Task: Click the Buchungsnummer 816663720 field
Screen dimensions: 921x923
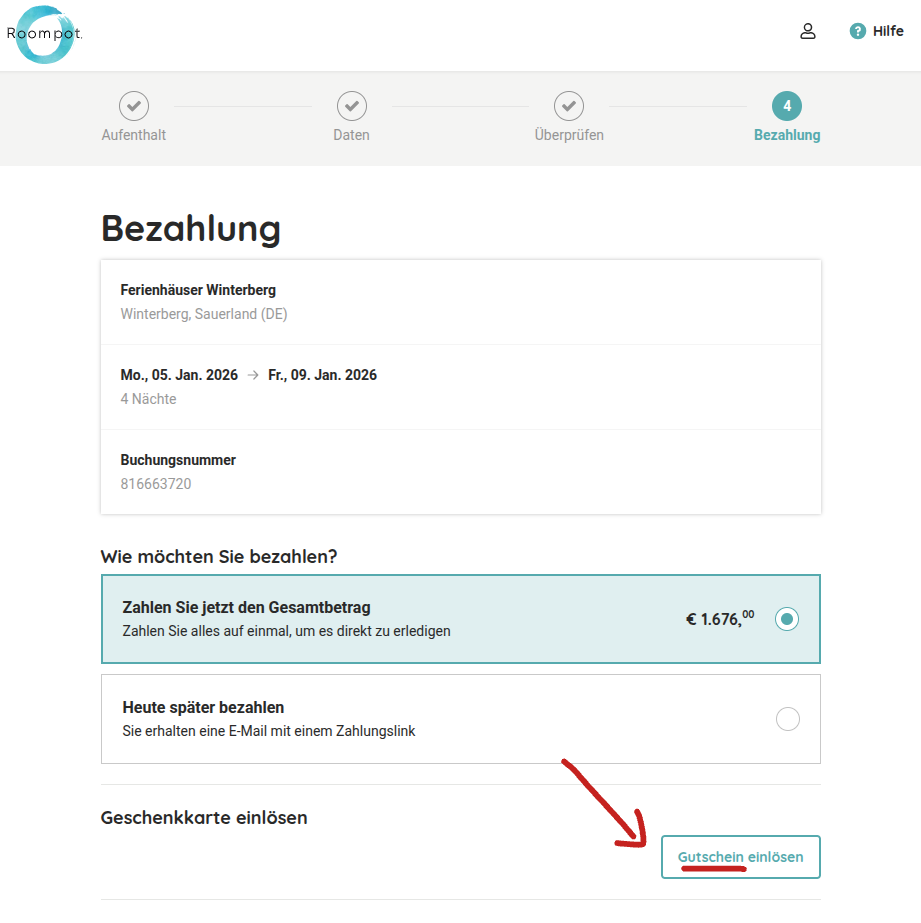Action: [460, 470]
